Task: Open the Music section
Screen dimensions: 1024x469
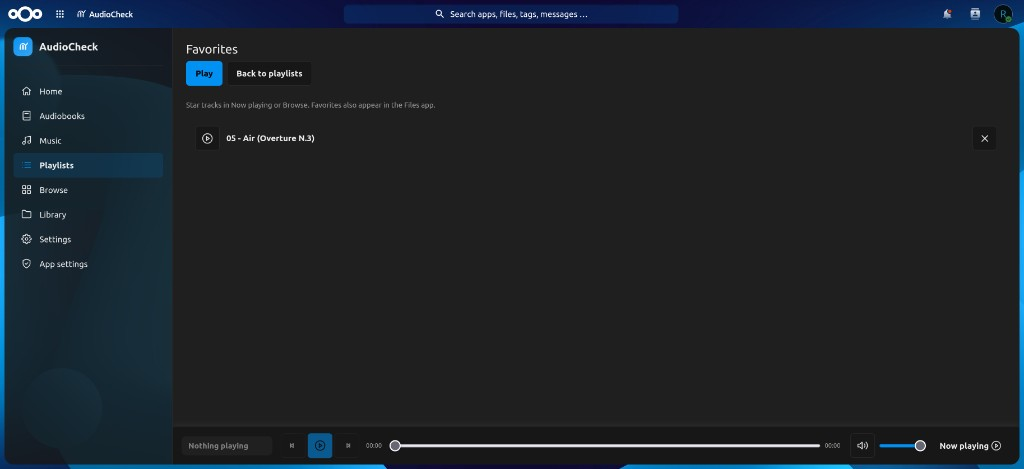Action: 88,140
